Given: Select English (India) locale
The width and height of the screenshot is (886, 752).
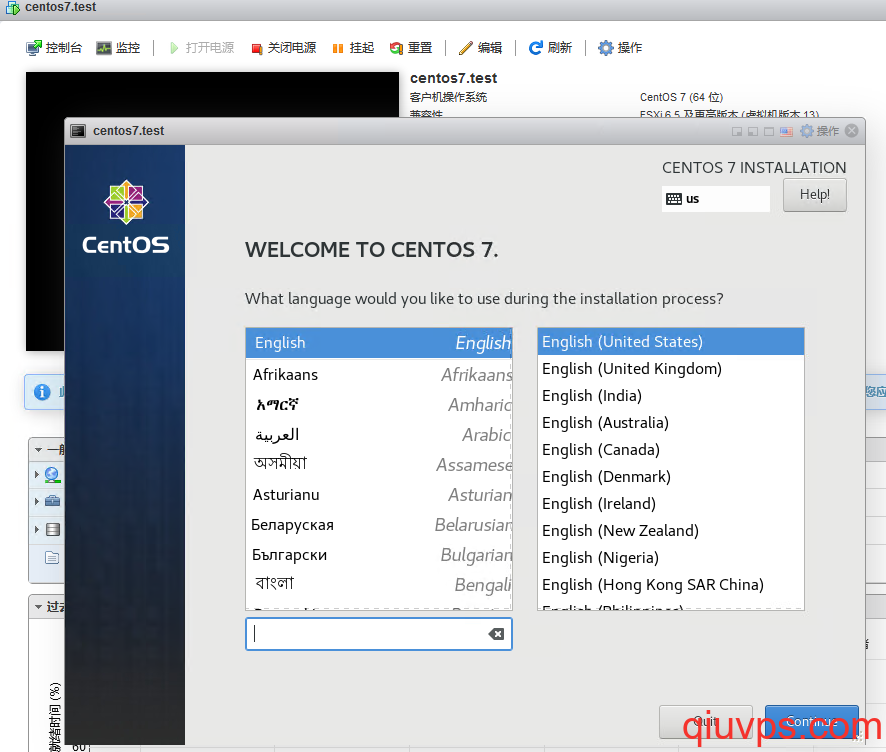Looking at the screenshot, I should tap(671, 396).
